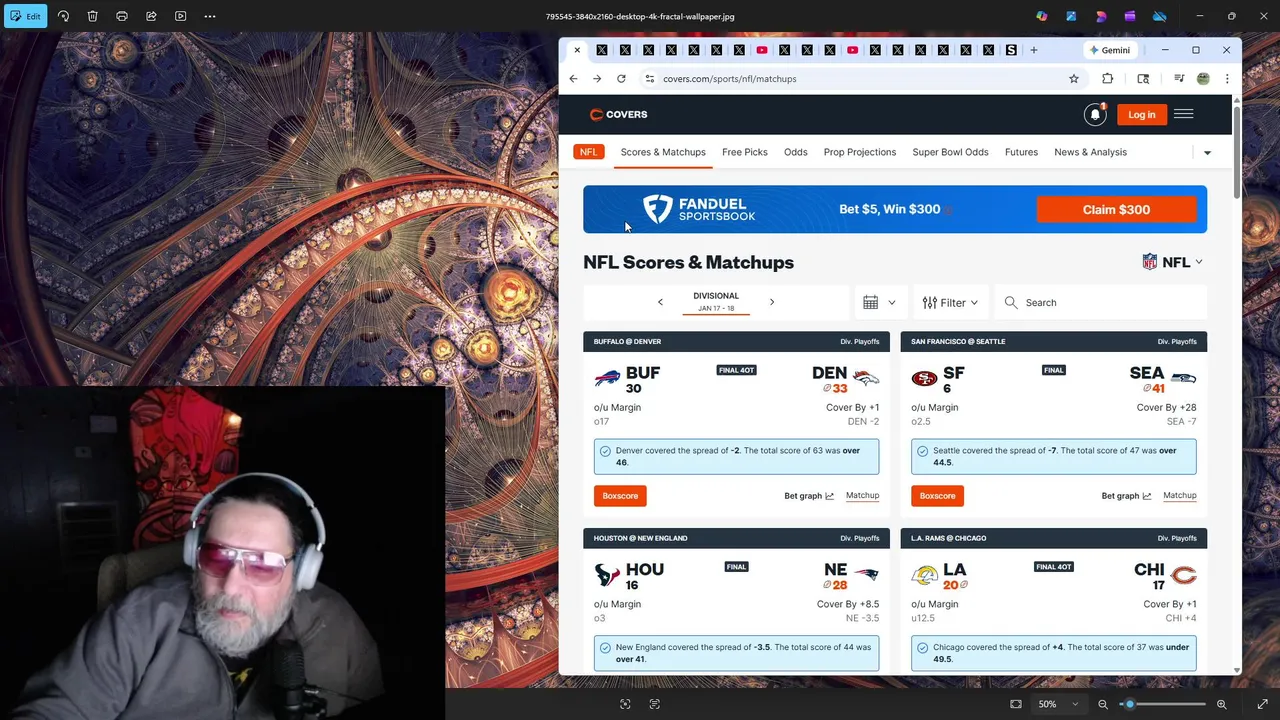Share the wallpaper image in Photos

pyautogui.click(x=151, y=16)
